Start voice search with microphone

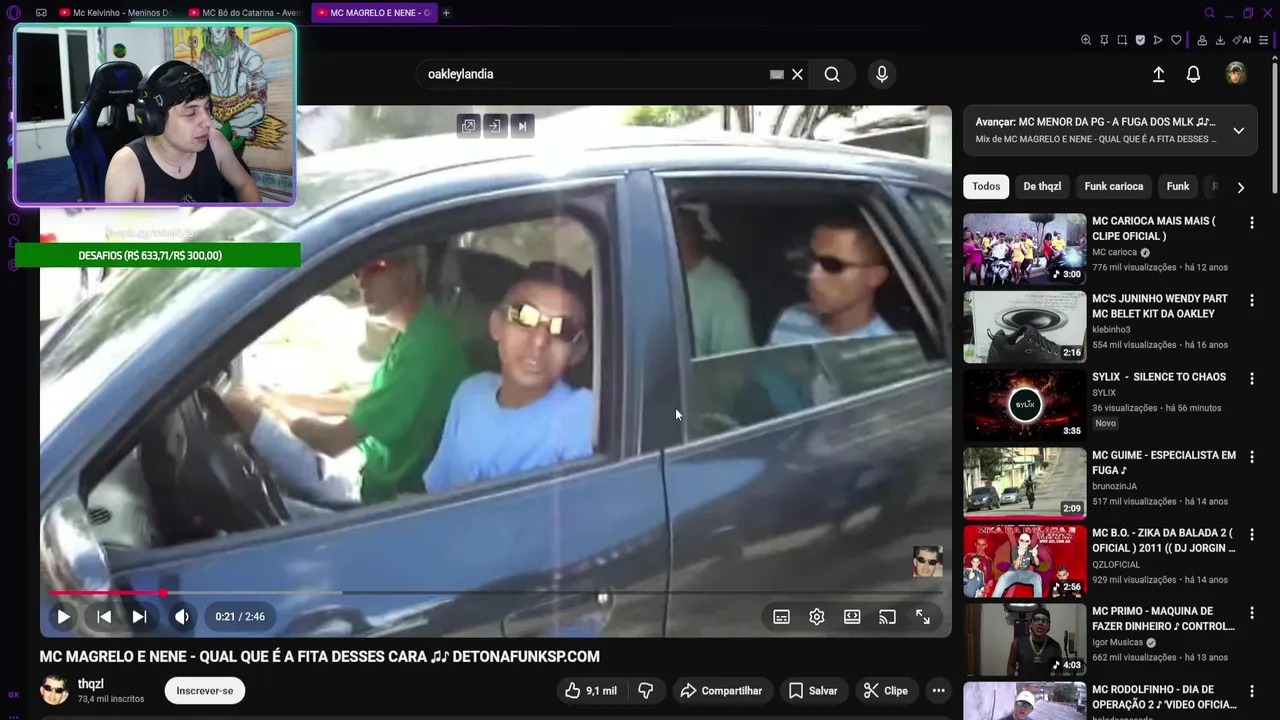point(881,74)
